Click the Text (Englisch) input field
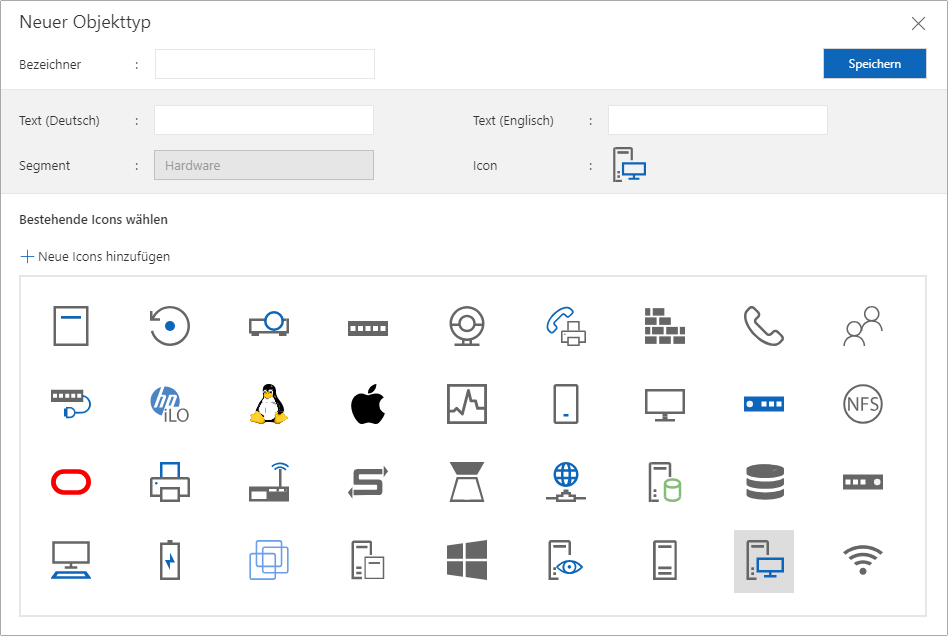This screenshot has height=636, width=948. (718, 119)
